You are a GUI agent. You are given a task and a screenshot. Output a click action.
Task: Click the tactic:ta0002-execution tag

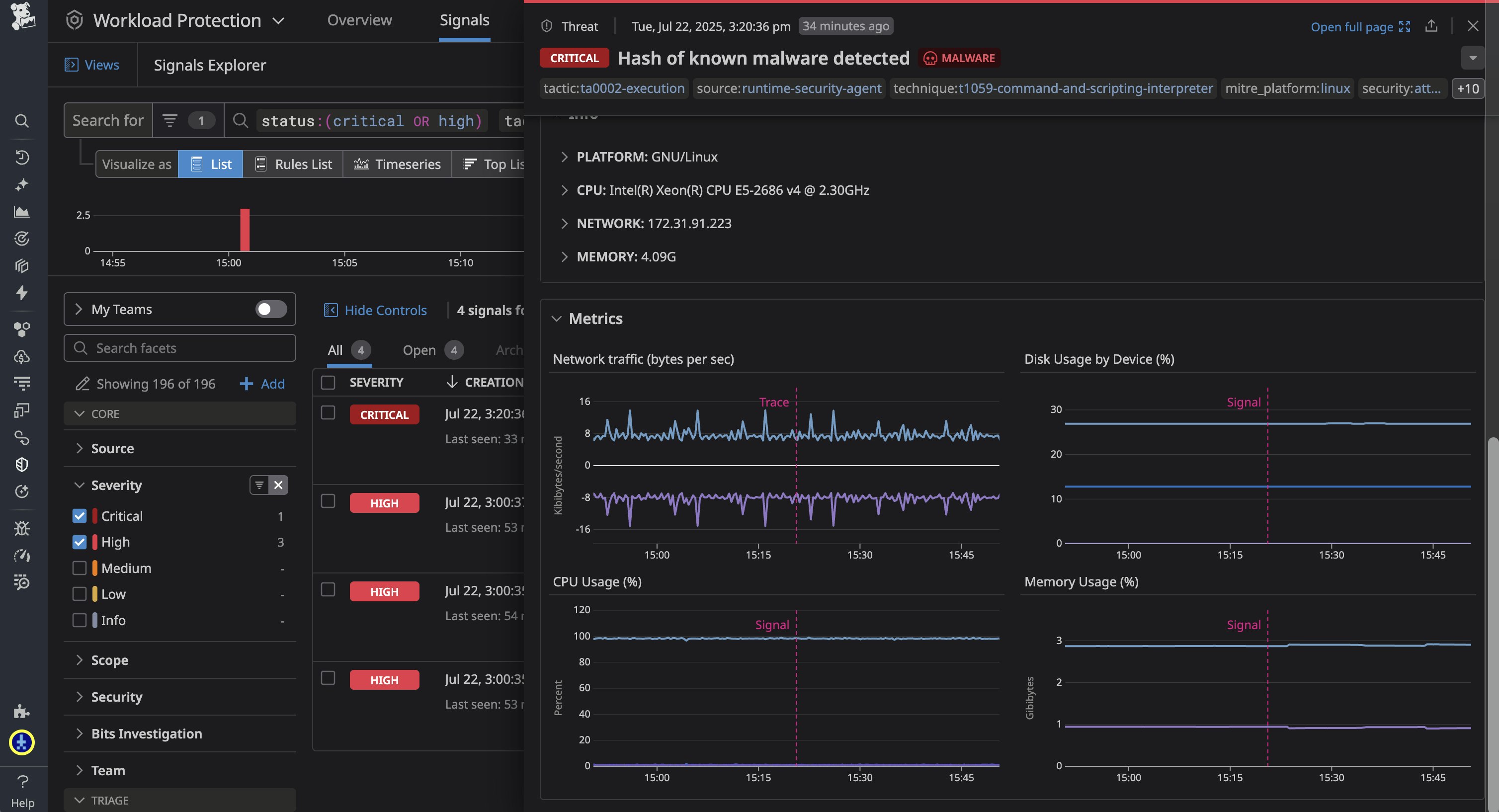click(x=614, y=88)
